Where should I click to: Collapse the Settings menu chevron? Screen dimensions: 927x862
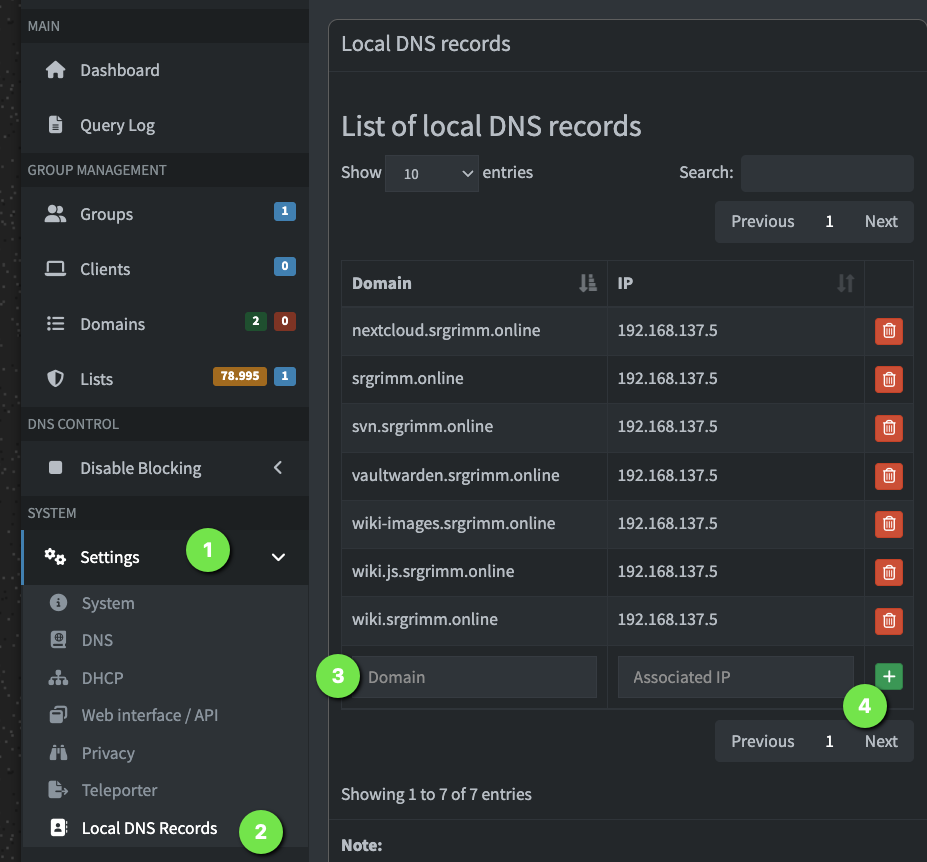[278, 557]
